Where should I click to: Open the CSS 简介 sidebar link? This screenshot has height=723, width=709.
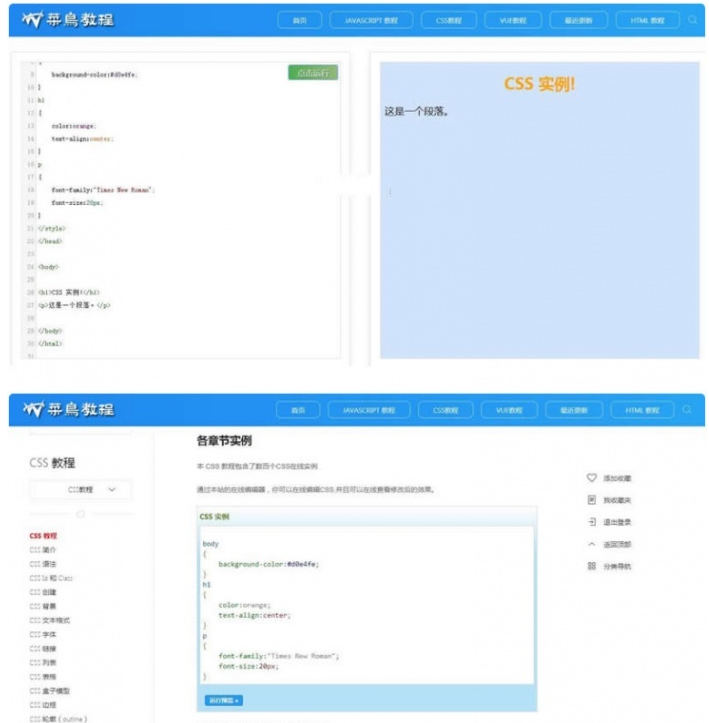[43, 550]
